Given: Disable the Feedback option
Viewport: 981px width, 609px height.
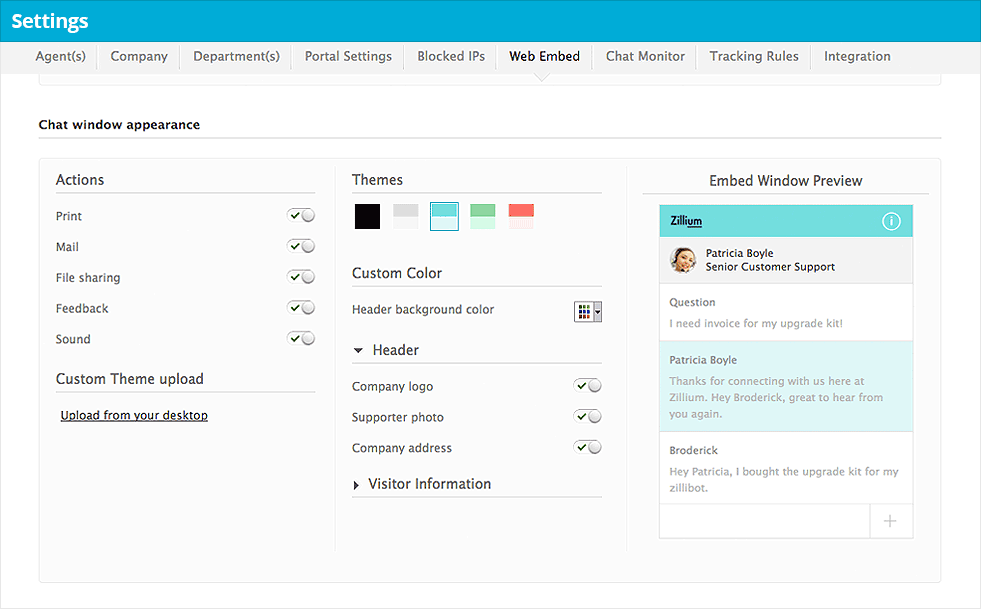Looking at the screenshot, I should pyautogui.click(x=301, y=308).
